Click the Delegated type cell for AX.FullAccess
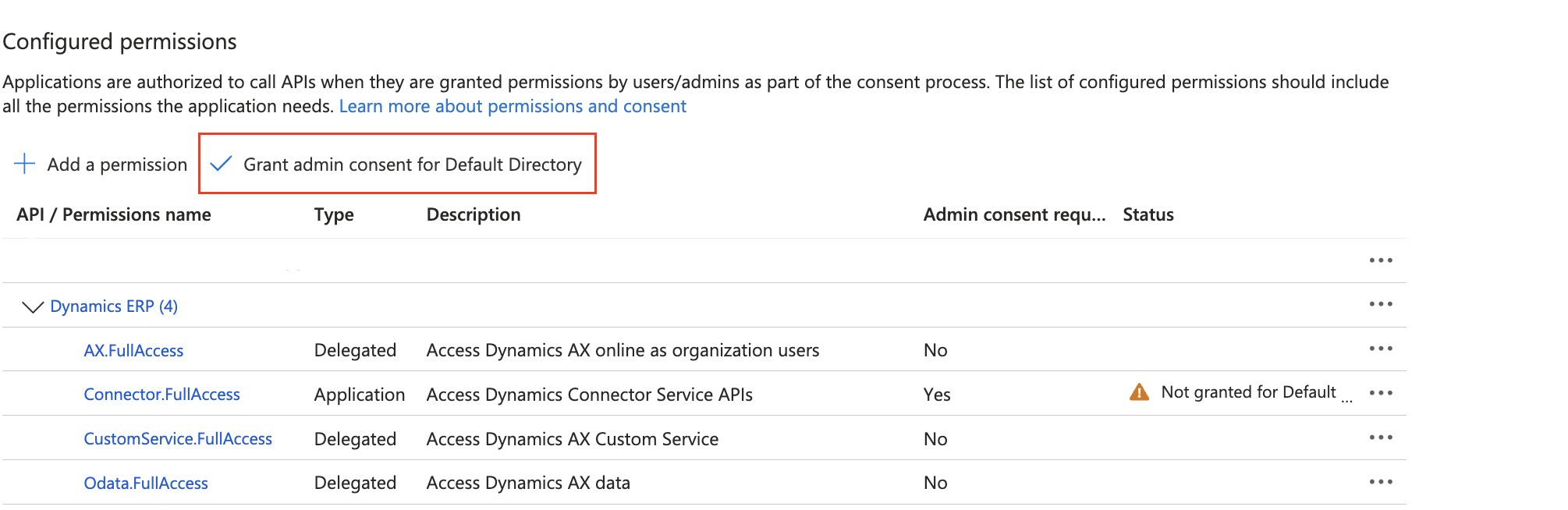The image size is (1568, 510). (x=355, y=351)
